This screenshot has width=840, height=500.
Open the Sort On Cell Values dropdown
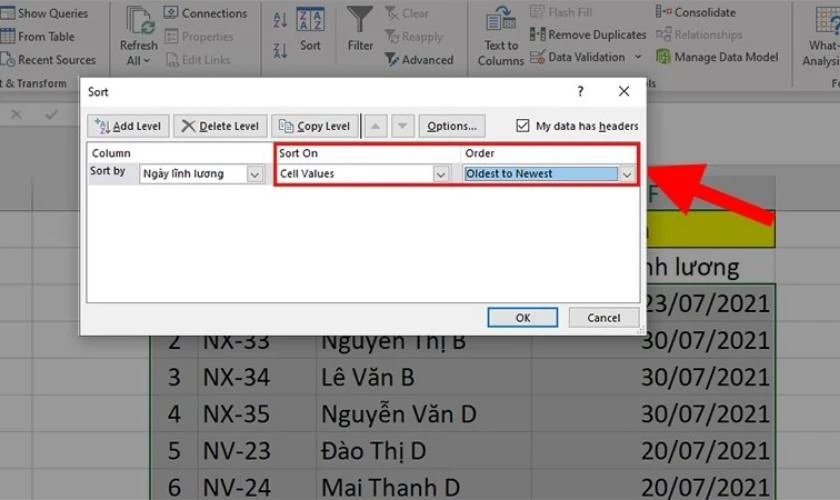(x=441, y=174)
